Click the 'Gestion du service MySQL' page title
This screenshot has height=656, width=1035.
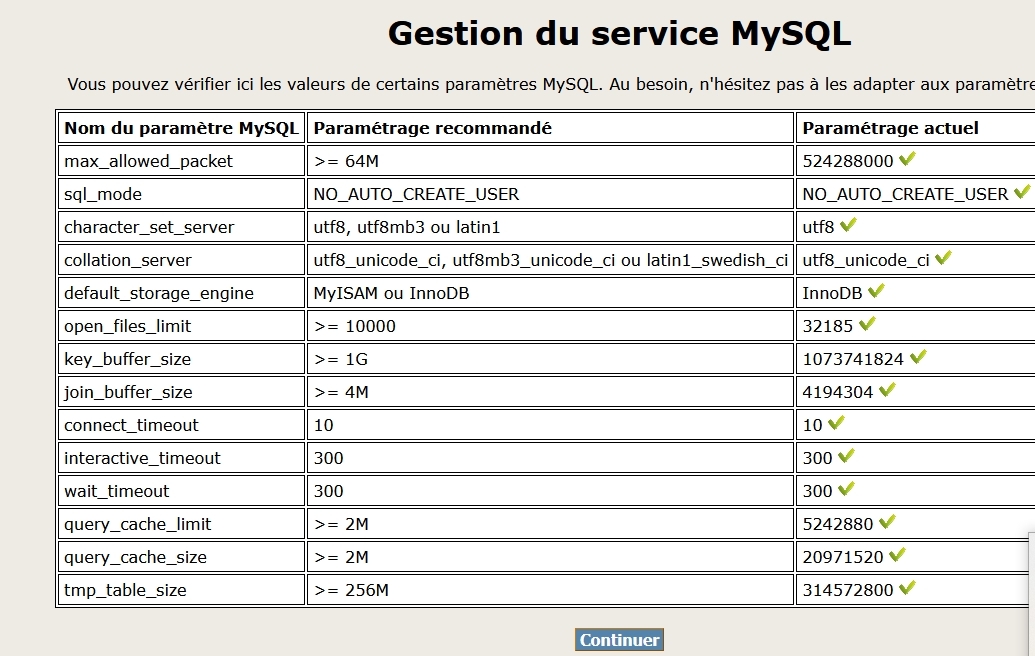click(x=619, y=34)
